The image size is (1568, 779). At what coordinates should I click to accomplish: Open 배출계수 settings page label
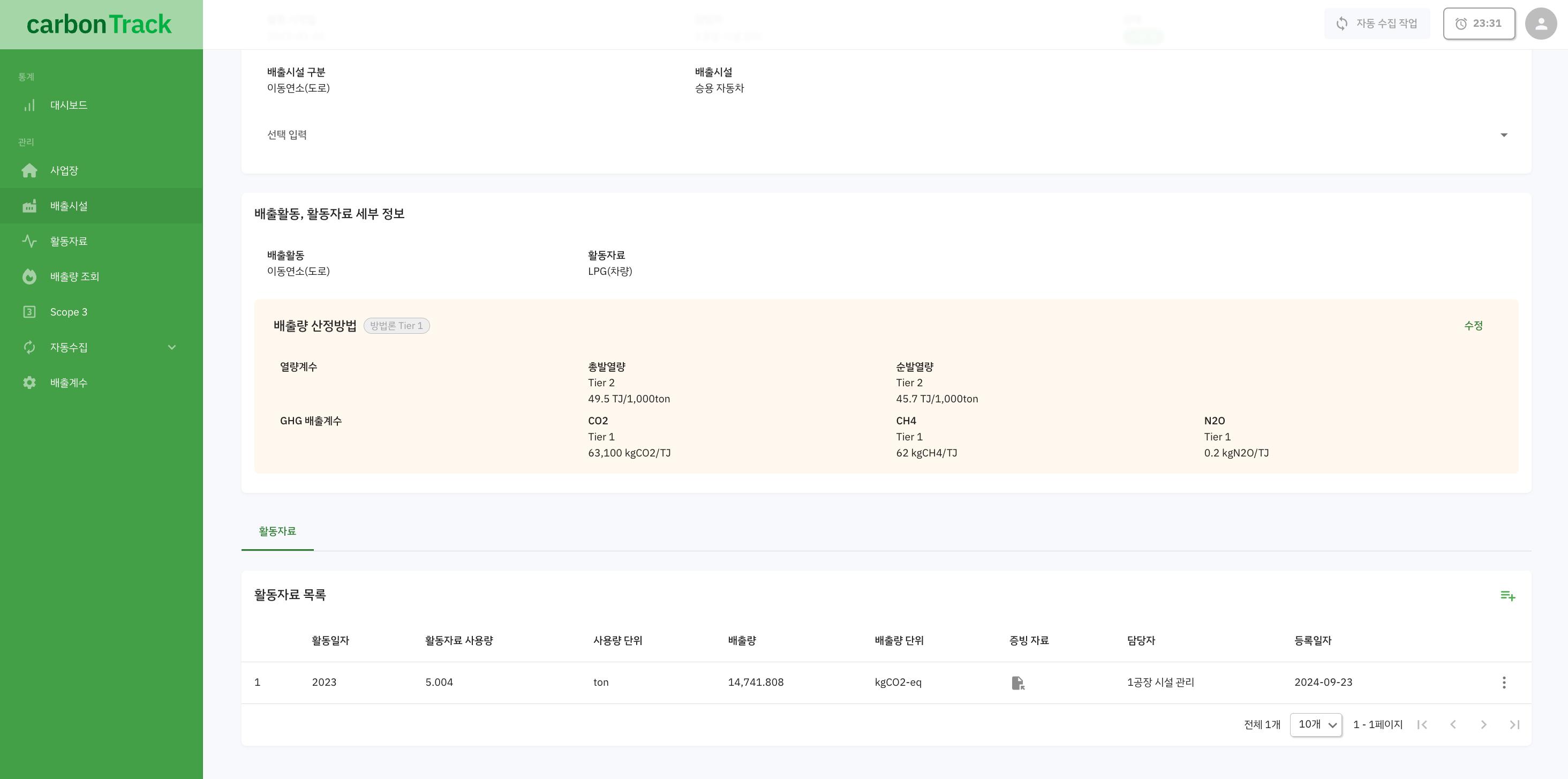69,383
